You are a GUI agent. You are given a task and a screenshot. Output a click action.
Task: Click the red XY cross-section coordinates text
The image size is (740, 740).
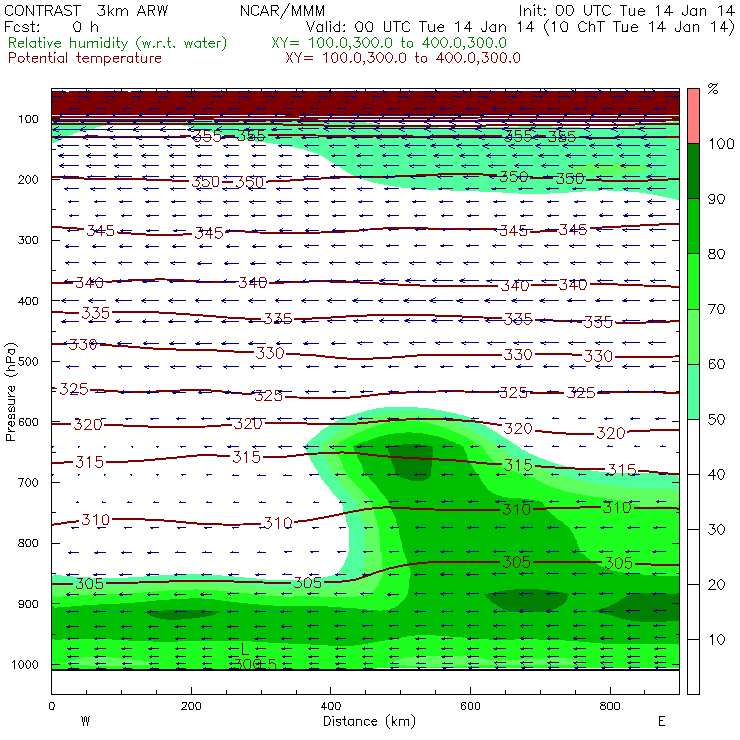click(403, 58)
